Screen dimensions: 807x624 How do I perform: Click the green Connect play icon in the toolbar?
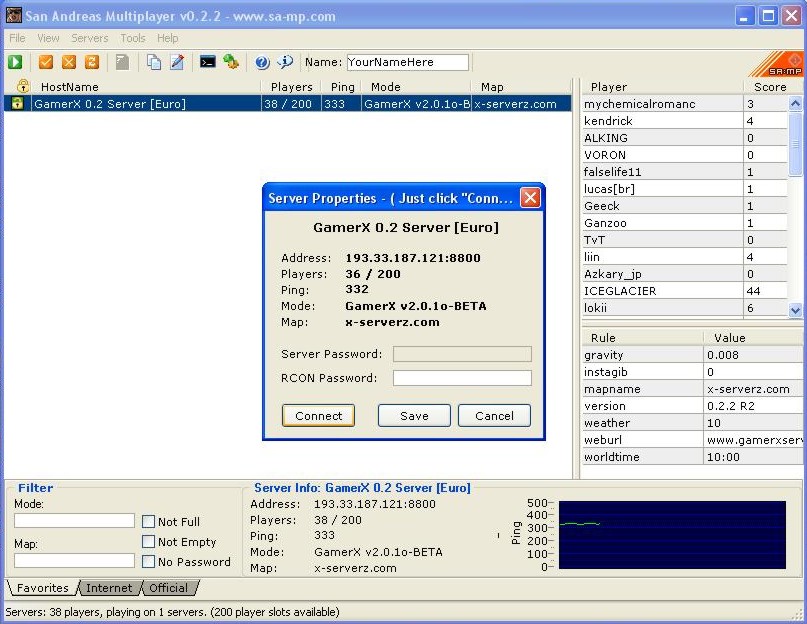click(15, 62)
